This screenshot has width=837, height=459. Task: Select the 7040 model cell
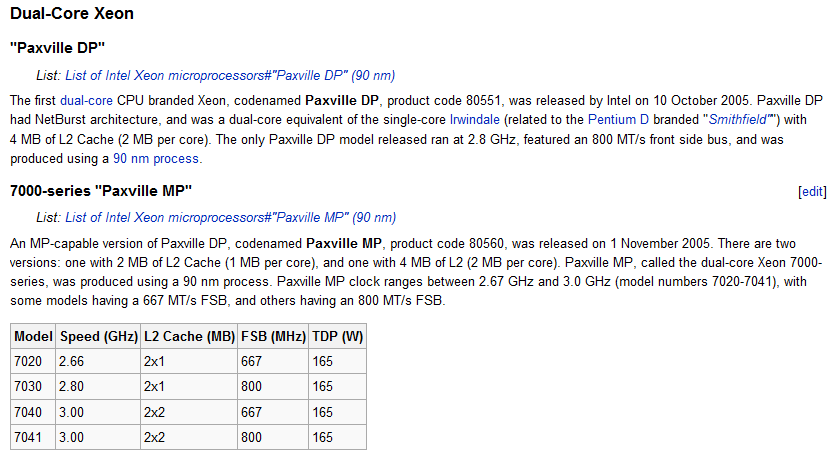click(33, 412)
